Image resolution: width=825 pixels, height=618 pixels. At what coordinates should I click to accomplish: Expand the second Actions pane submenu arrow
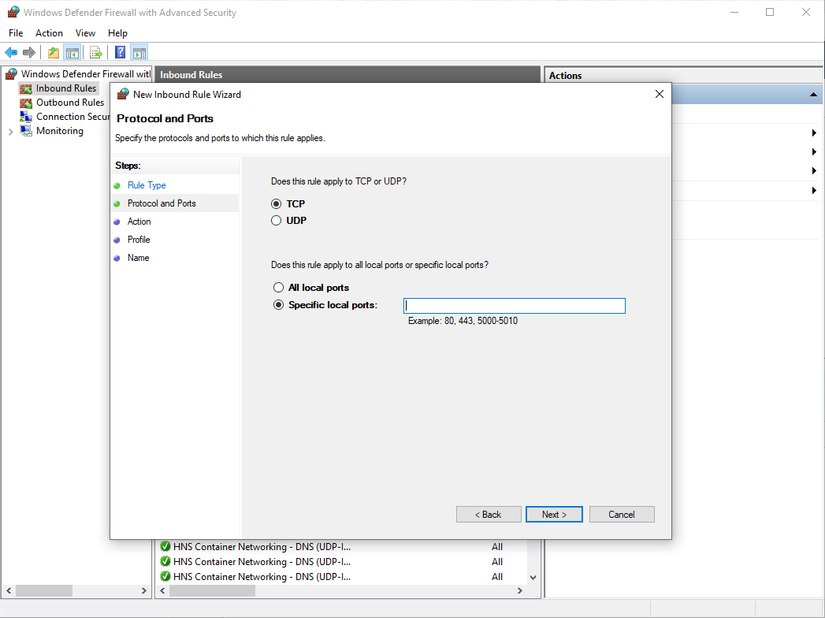tap(814, 151)
